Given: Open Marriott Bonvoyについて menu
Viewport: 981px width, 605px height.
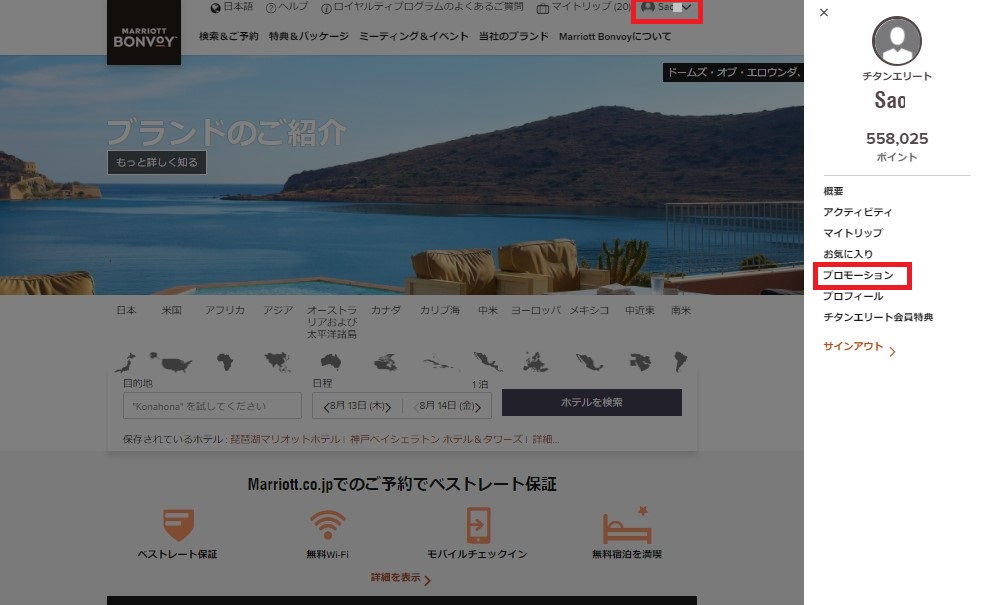Looking at the screenshot, I should tap(615, 36).
